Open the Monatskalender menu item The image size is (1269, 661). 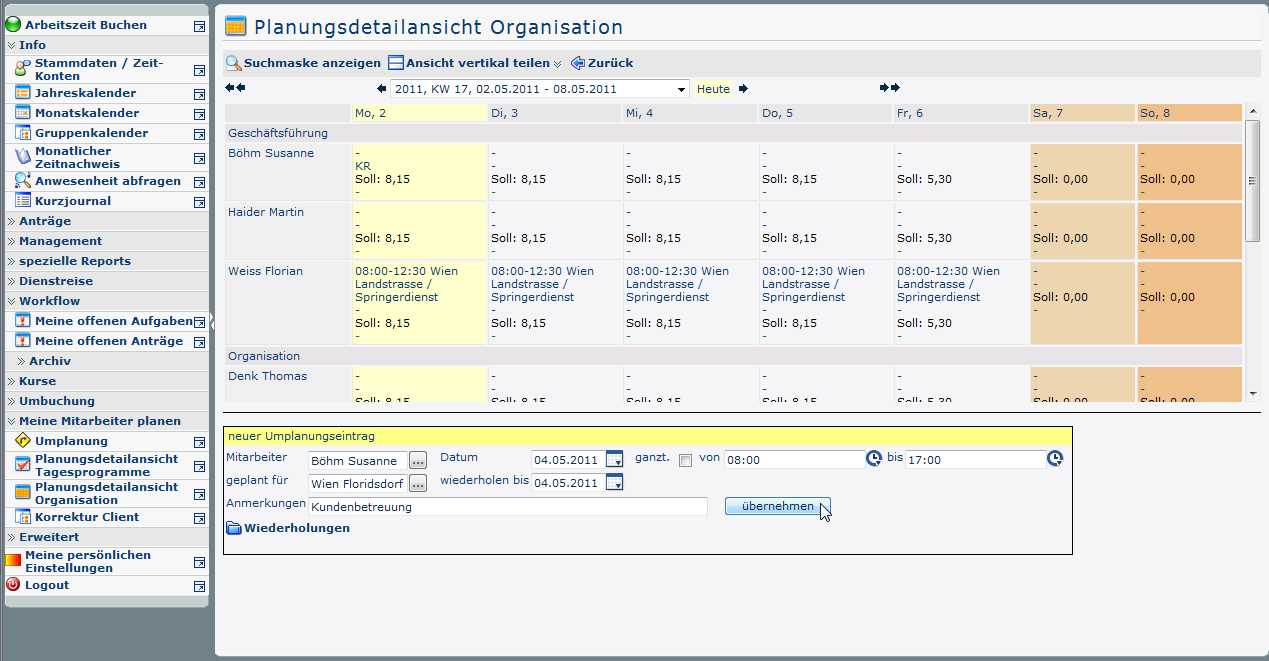(87, 113)
